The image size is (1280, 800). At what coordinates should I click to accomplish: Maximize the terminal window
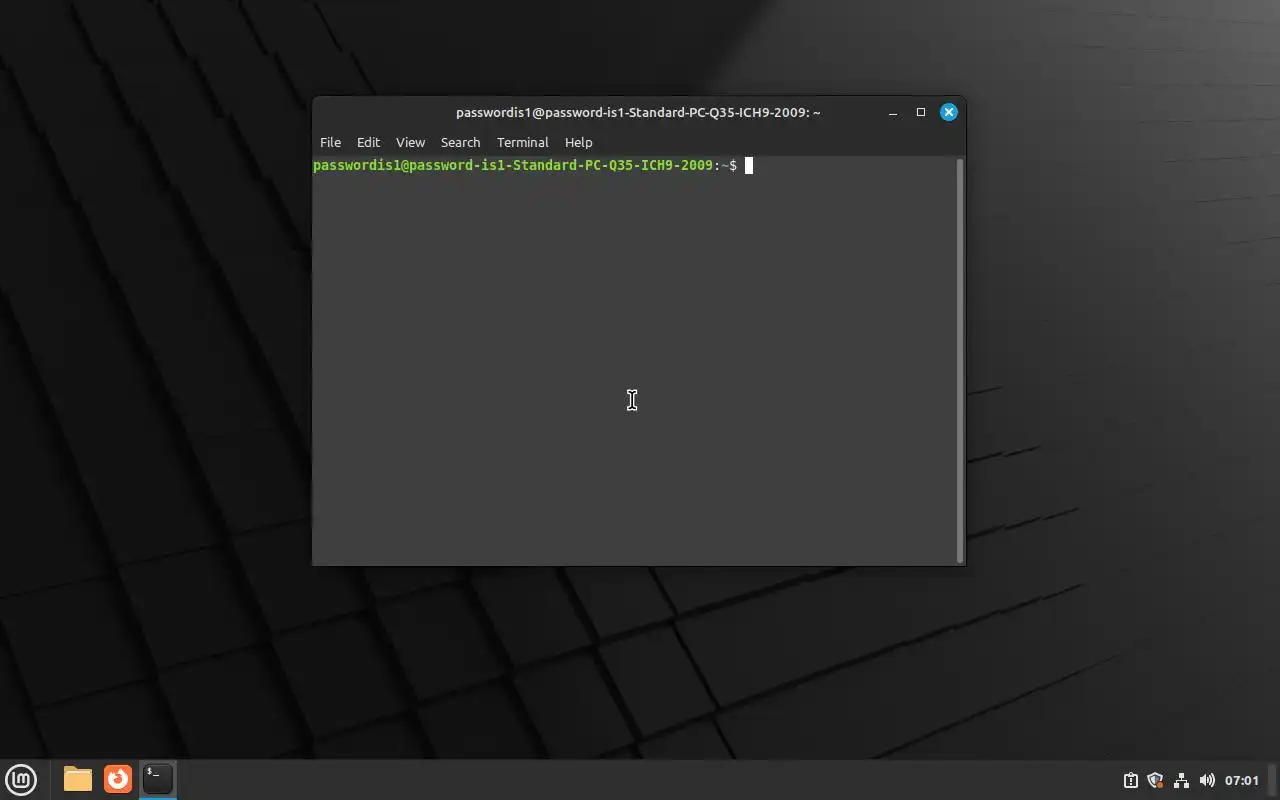coord(921,112)
